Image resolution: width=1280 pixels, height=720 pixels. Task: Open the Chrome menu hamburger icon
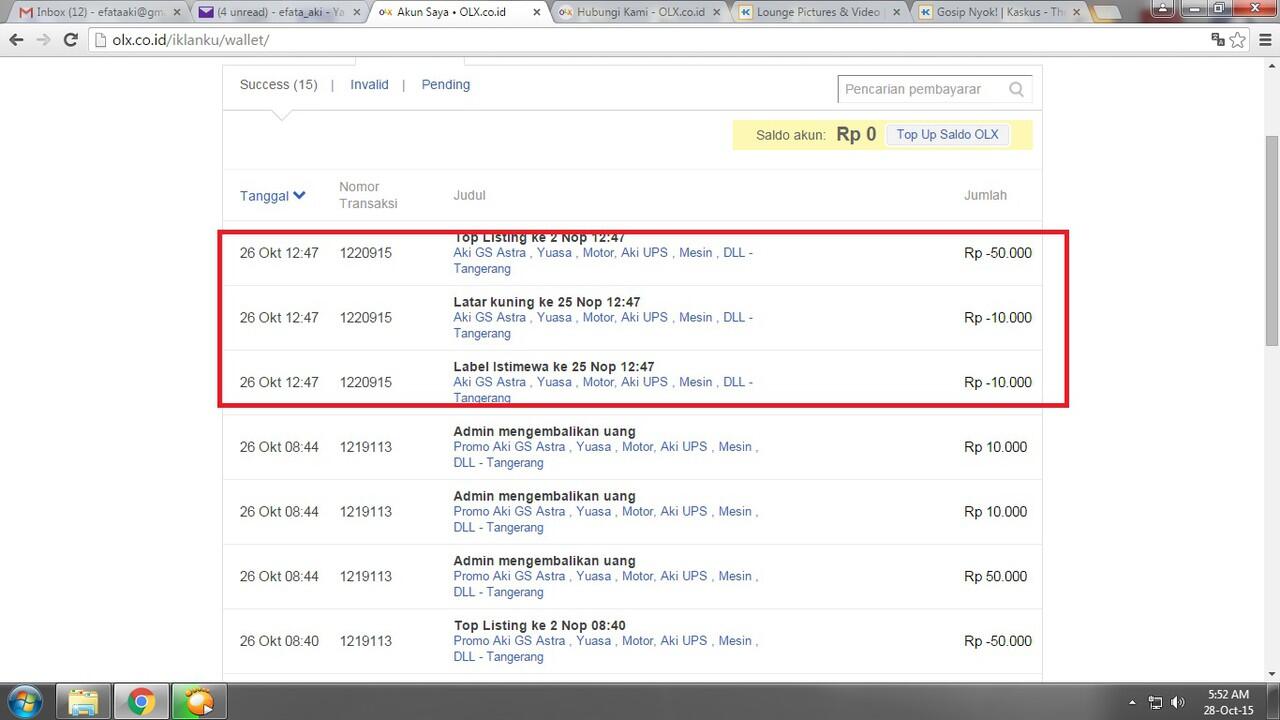coord(1264,40)
